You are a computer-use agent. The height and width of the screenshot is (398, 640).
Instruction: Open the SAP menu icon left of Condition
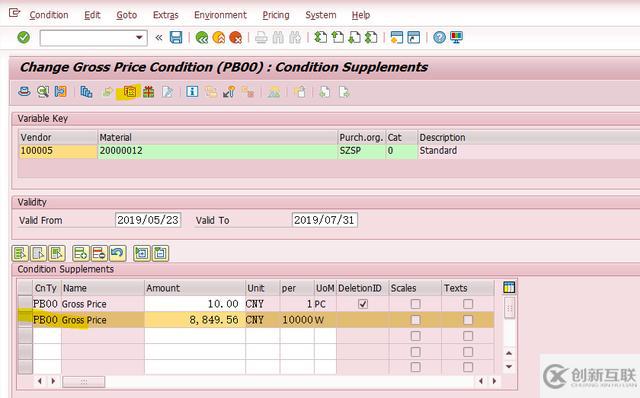tap(15, 13)
